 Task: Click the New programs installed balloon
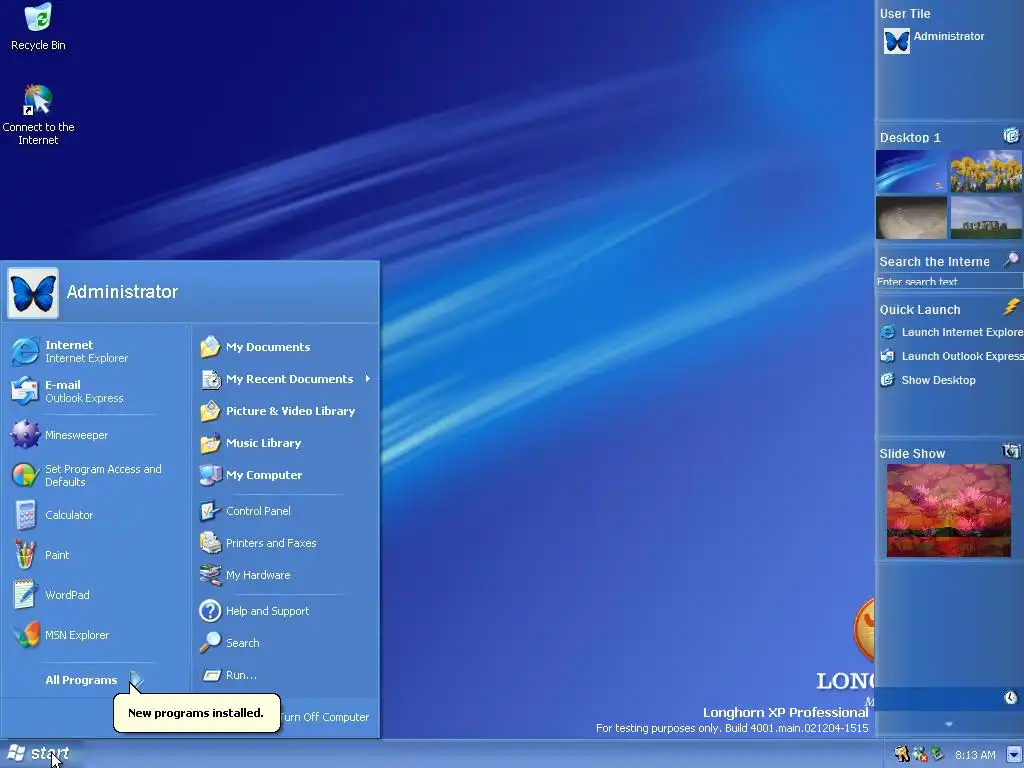[x=197, y=712]
